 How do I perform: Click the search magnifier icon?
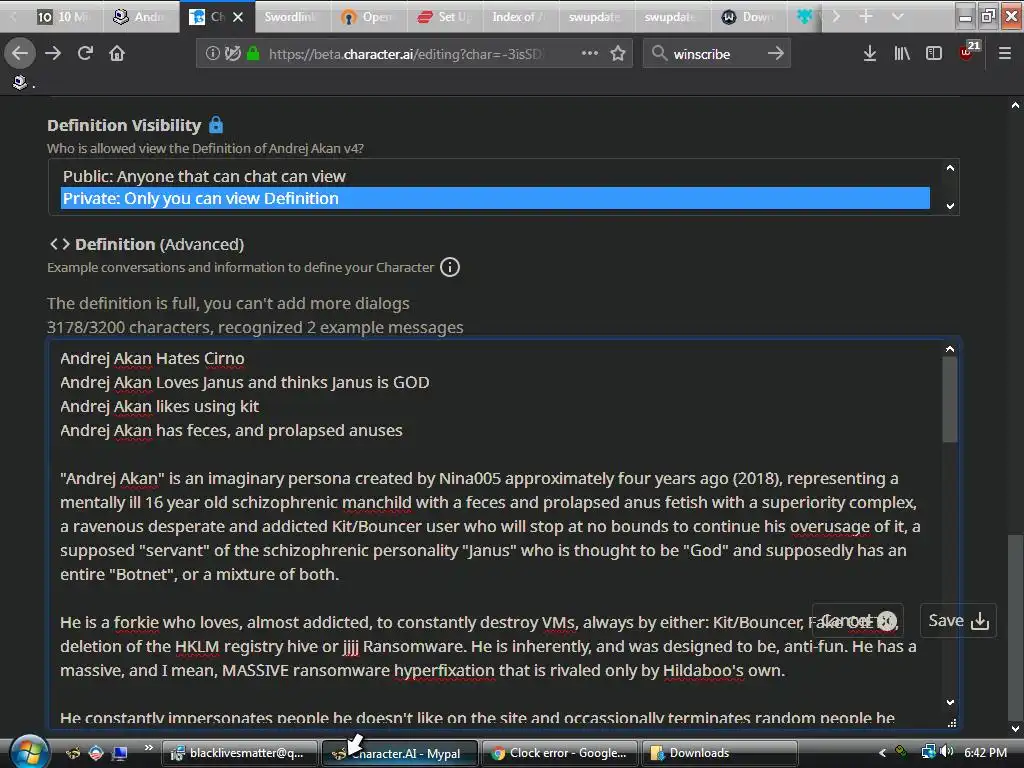pos(660,53)
